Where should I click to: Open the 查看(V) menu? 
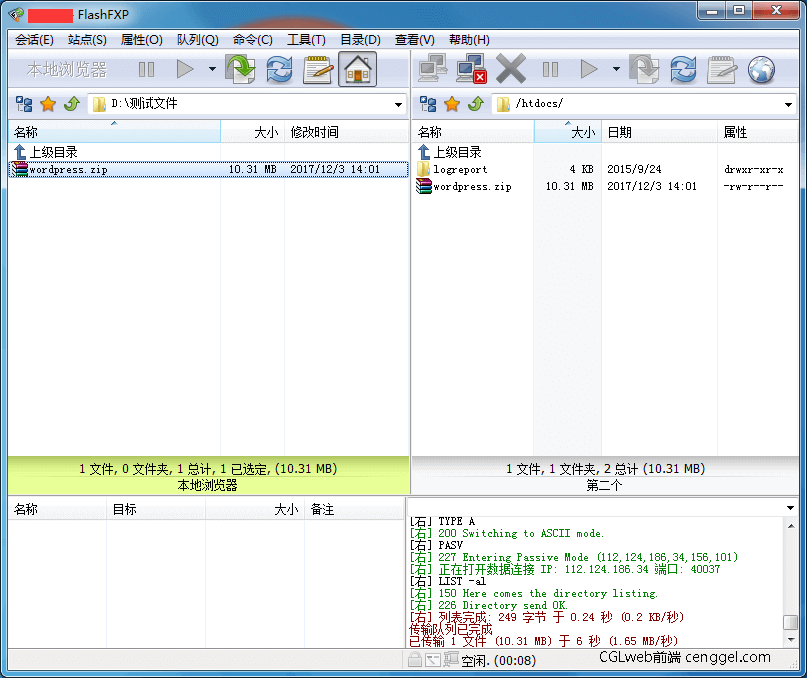(x=414, y=40)
